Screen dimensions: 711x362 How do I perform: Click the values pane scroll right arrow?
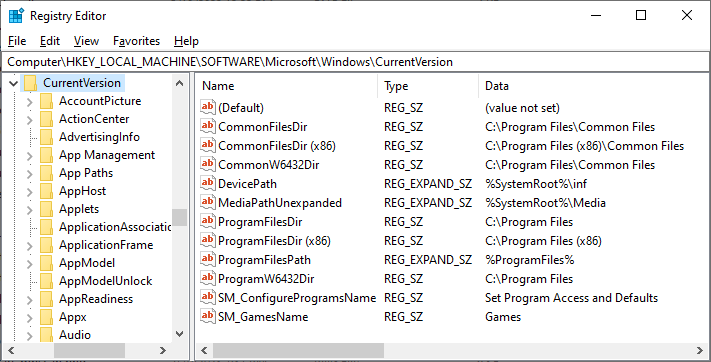click(x=700, y=350)
